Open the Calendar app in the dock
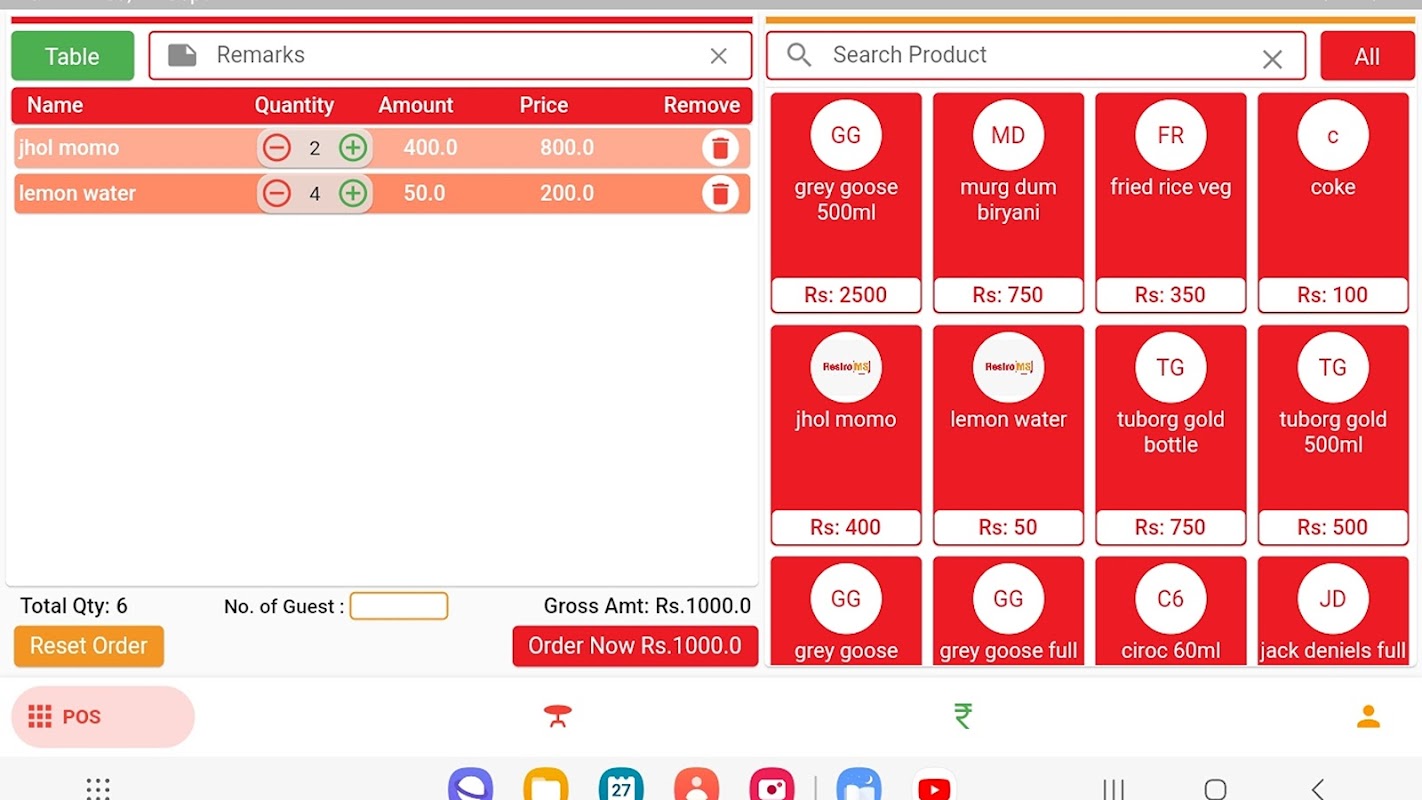Screen dimensions: 1422x800 [x=621, y=785]
